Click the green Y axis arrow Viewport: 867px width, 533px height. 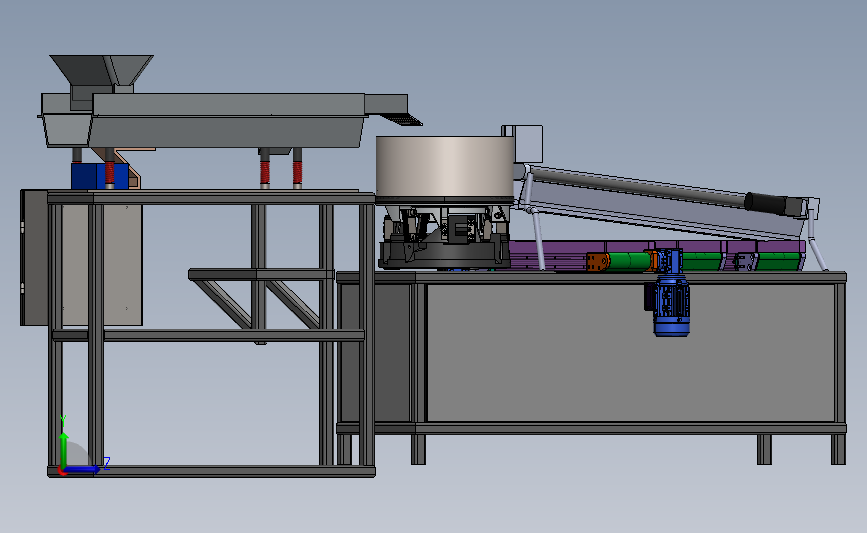(x=64, y=449)
